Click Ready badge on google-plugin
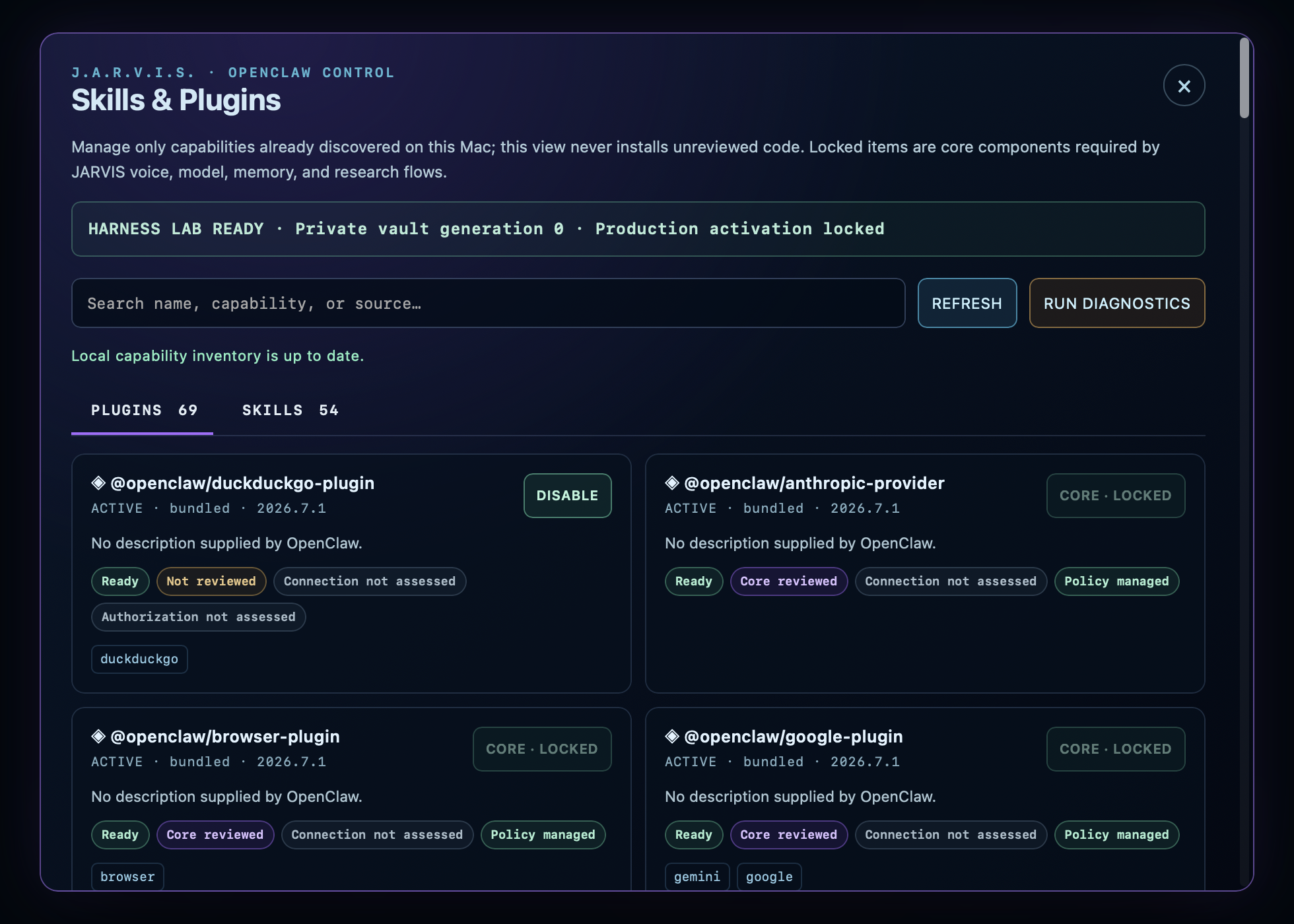The height and width of the screenshot is (924, 1294). pyautogui.click(x=694, y=835)
